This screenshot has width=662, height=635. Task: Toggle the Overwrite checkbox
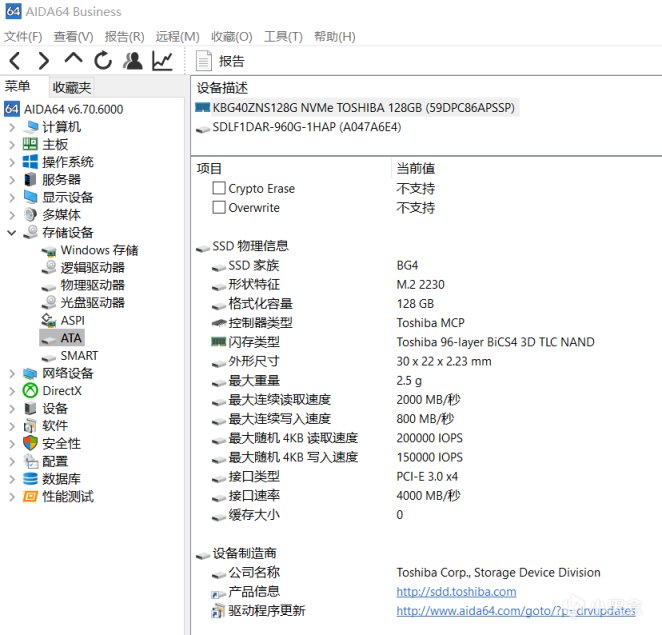(219, 207)
